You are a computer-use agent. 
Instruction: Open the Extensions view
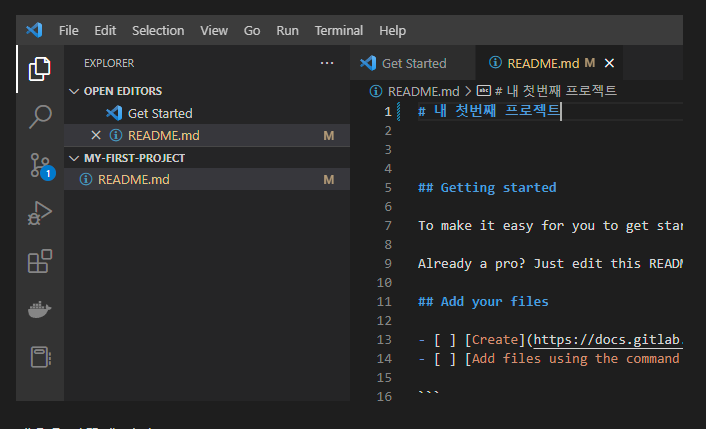point(40,261)
